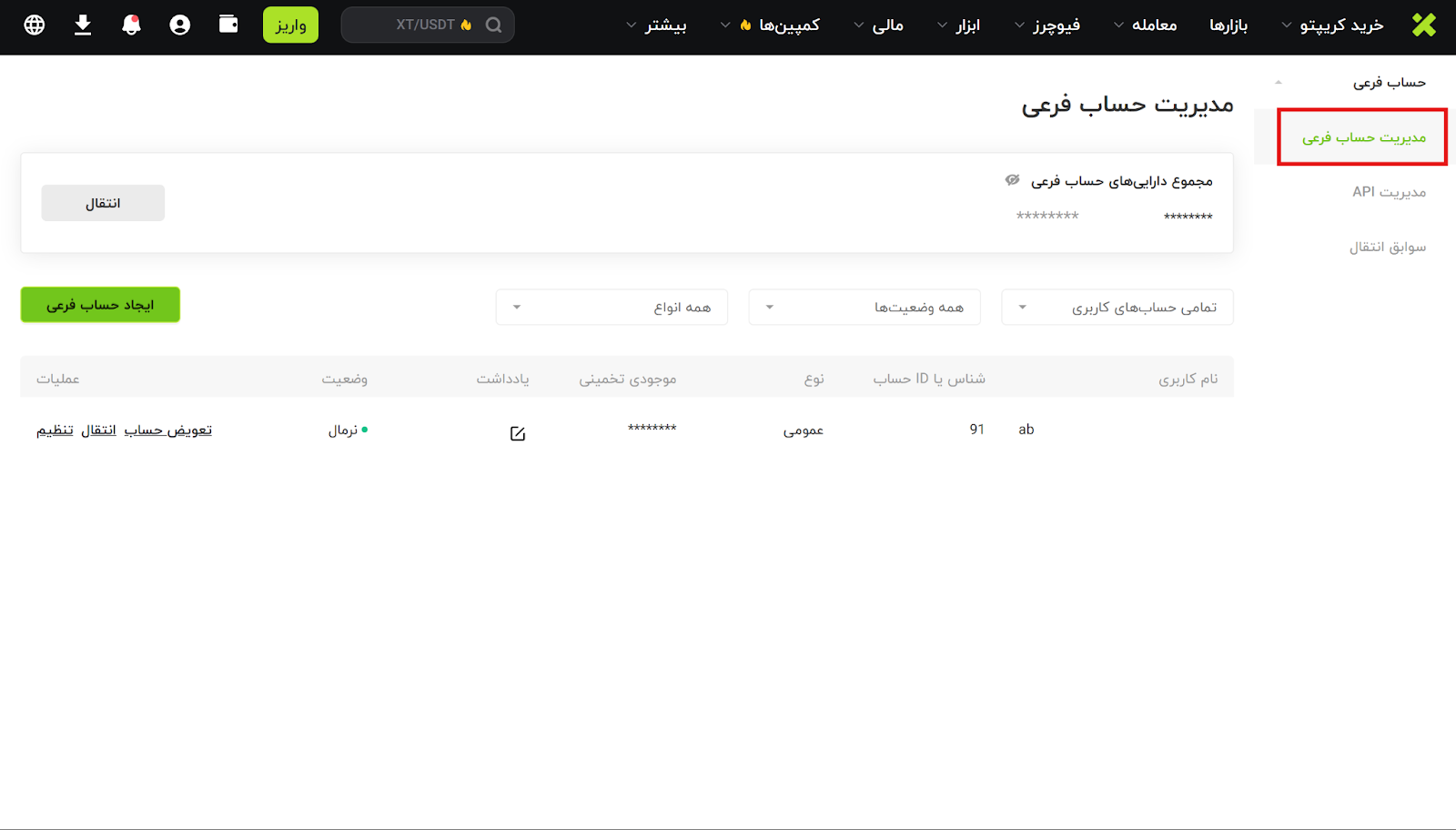Image resolution: width=1456 pixels, height=830 pixels.
Task: Open the notifications bell icon
Action: pos(131,25)
